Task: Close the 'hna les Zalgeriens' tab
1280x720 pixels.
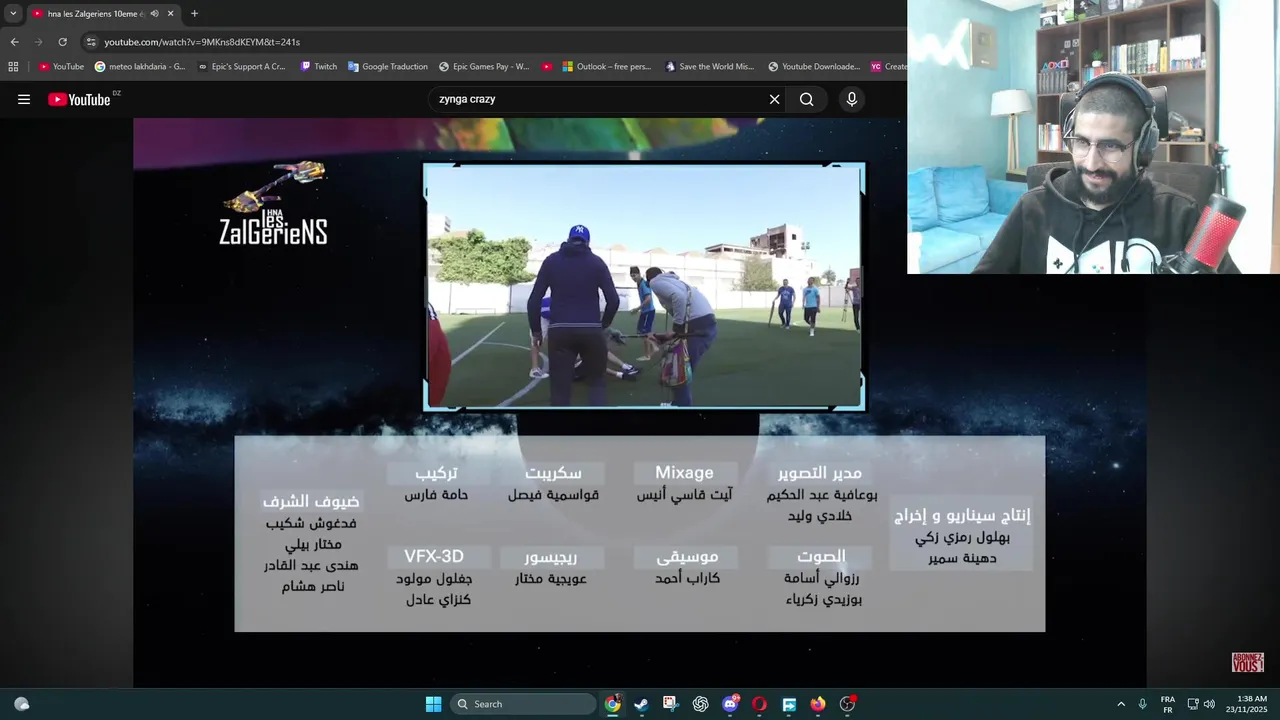Action: coord(170,14)
